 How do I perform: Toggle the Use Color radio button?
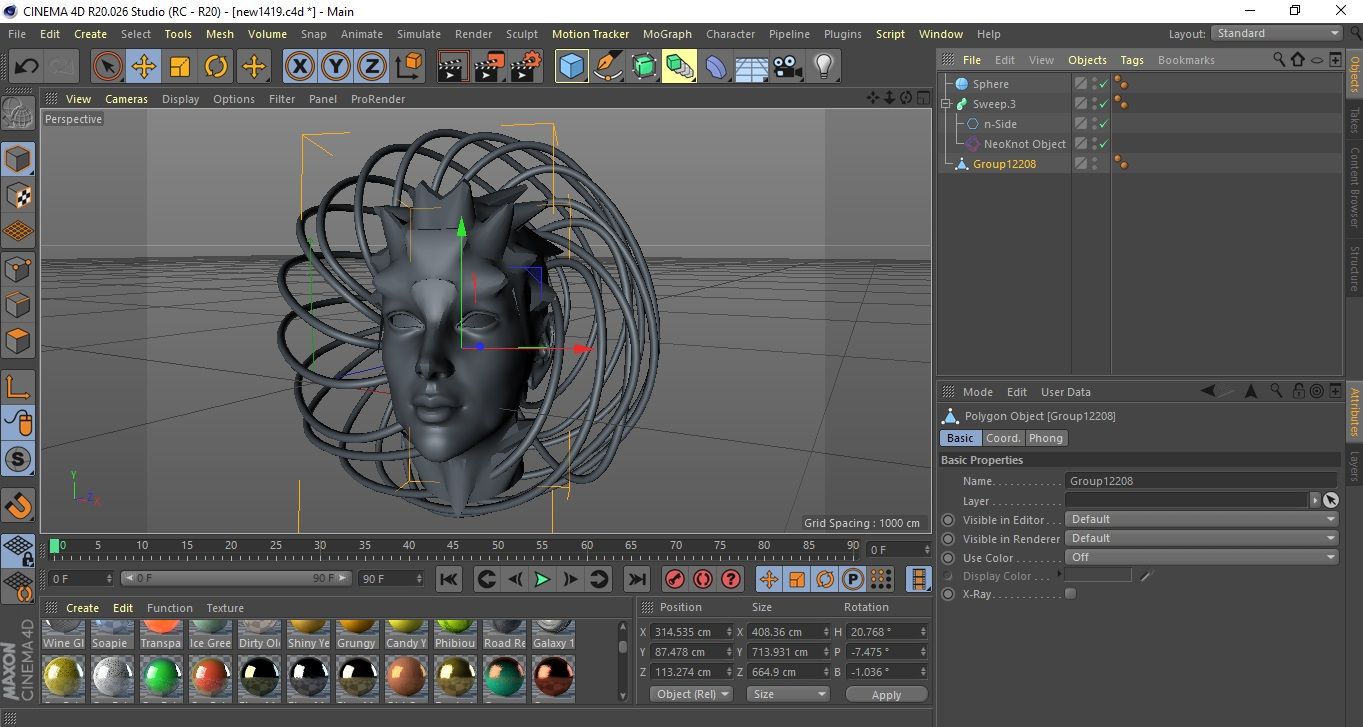[x=948, y=558]
